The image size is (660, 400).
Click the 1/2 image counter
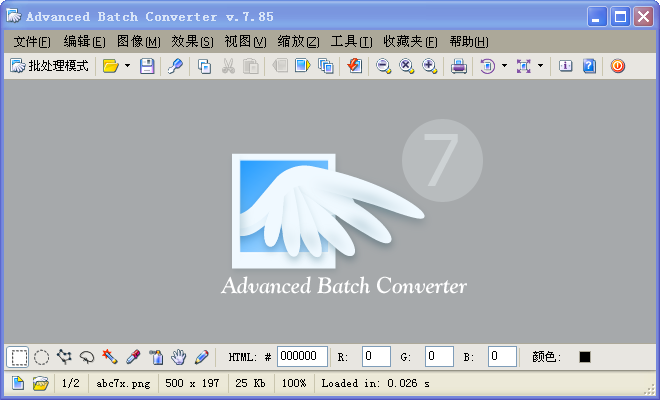pyautogui.click(x=71, y=383)
